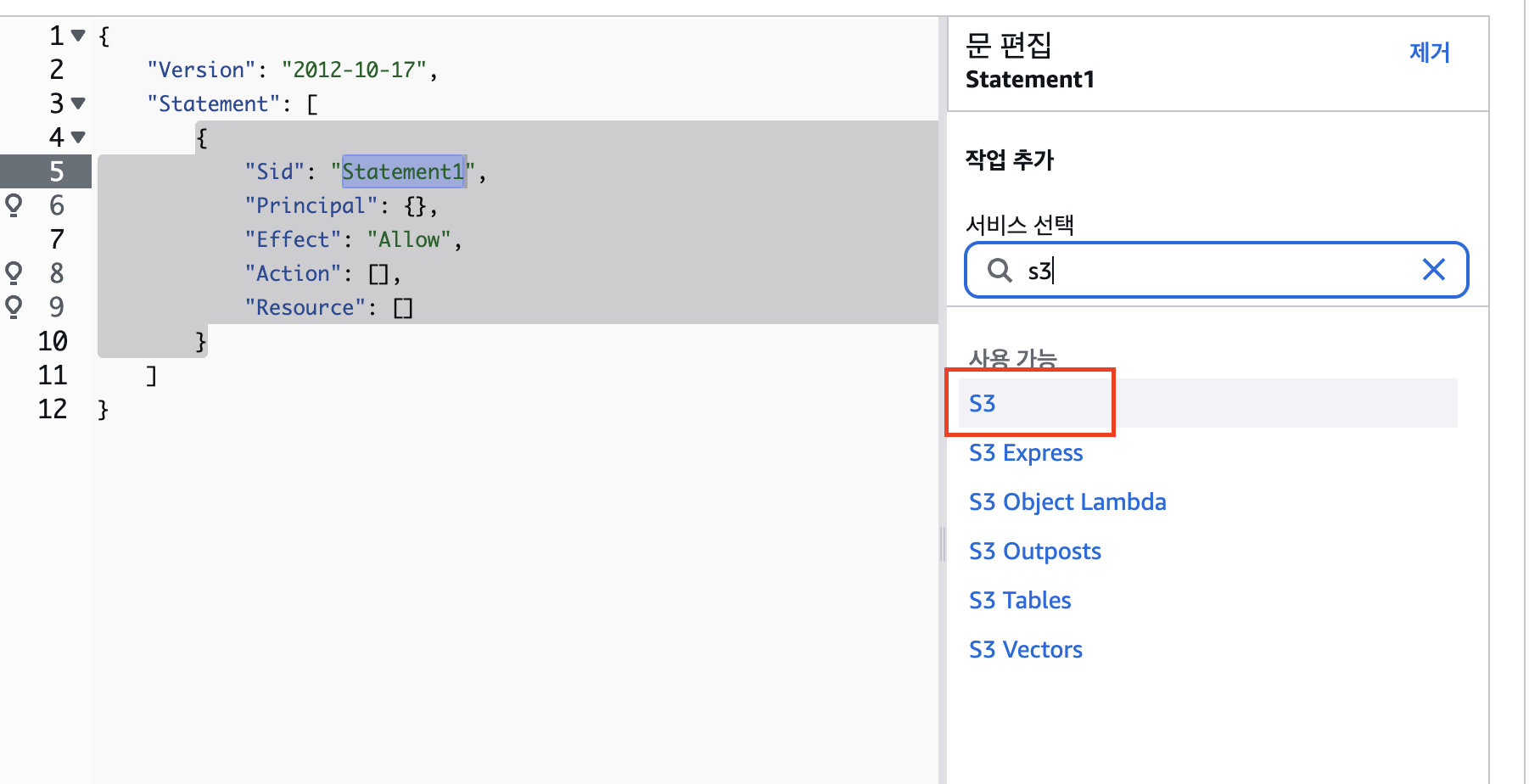Click the lightbulb hint on line 9
Image resolution: width=1529 pixels, height=784 pixels.
14,306
